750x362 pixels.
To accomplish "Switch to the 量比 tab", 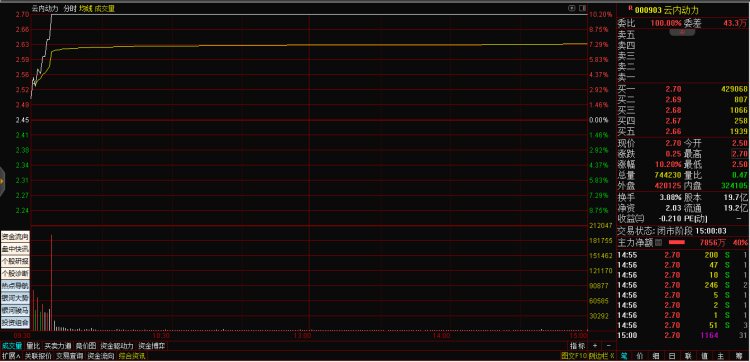I will point(33,345).
